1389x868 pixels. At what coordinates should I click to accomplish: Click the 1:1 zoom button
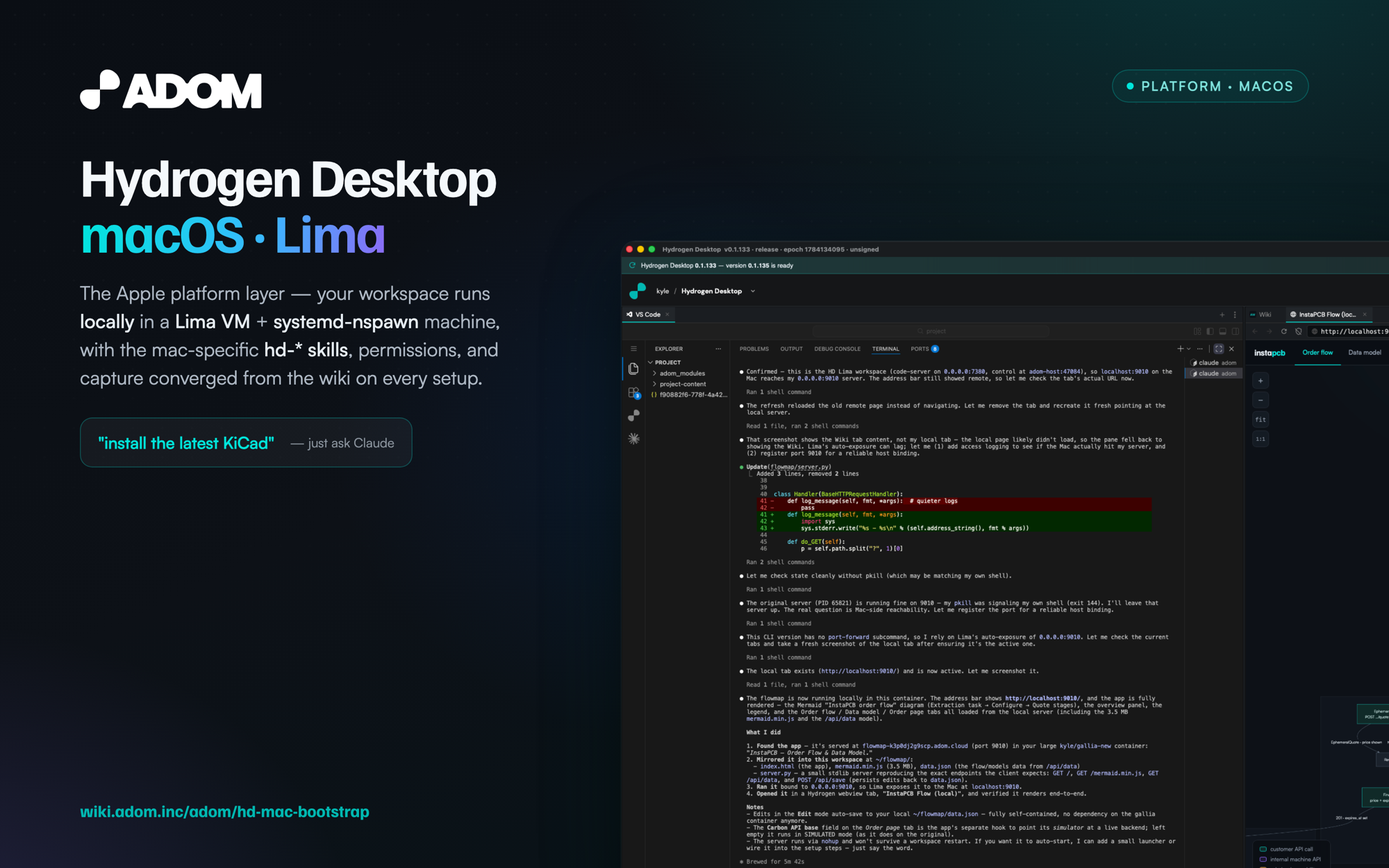(x=1261, y=439)
